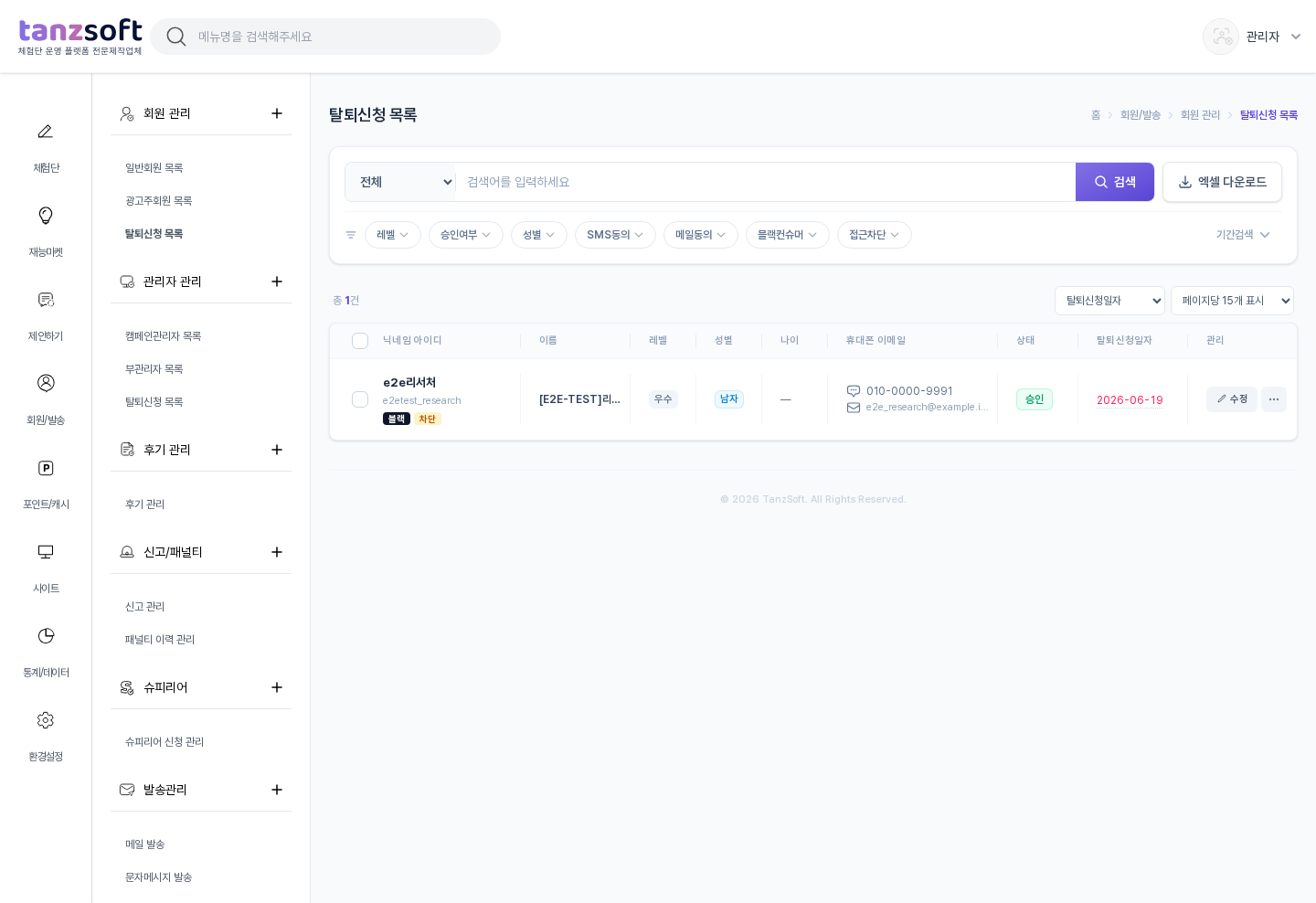The height and width of the screenshot is (903, 1316).
Task: Open the 광고주회원 목록 menu item
Action: 159,201
